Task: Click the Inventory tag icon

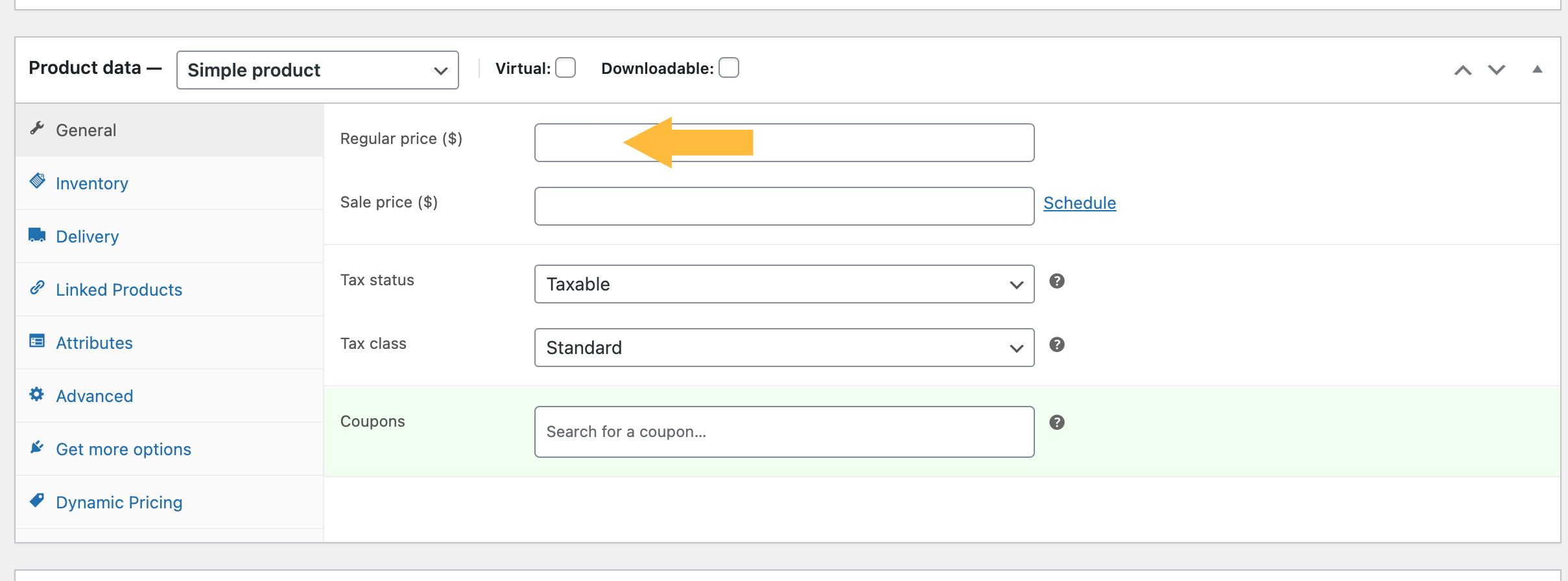Action: [x=37, y=182]
